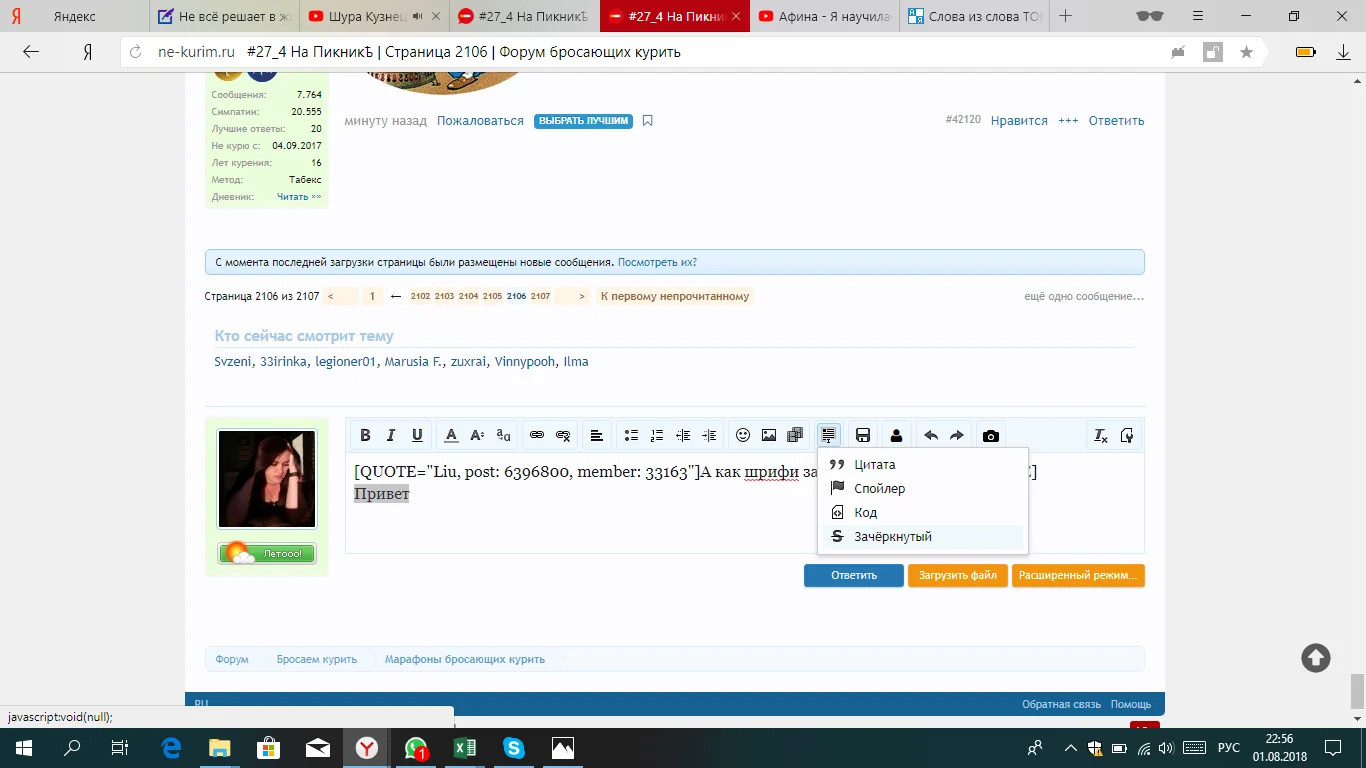Viewport: 1366px width, 768px height.
Task: Click the +++ link on the post
Action: click(x=1068, y=121)
